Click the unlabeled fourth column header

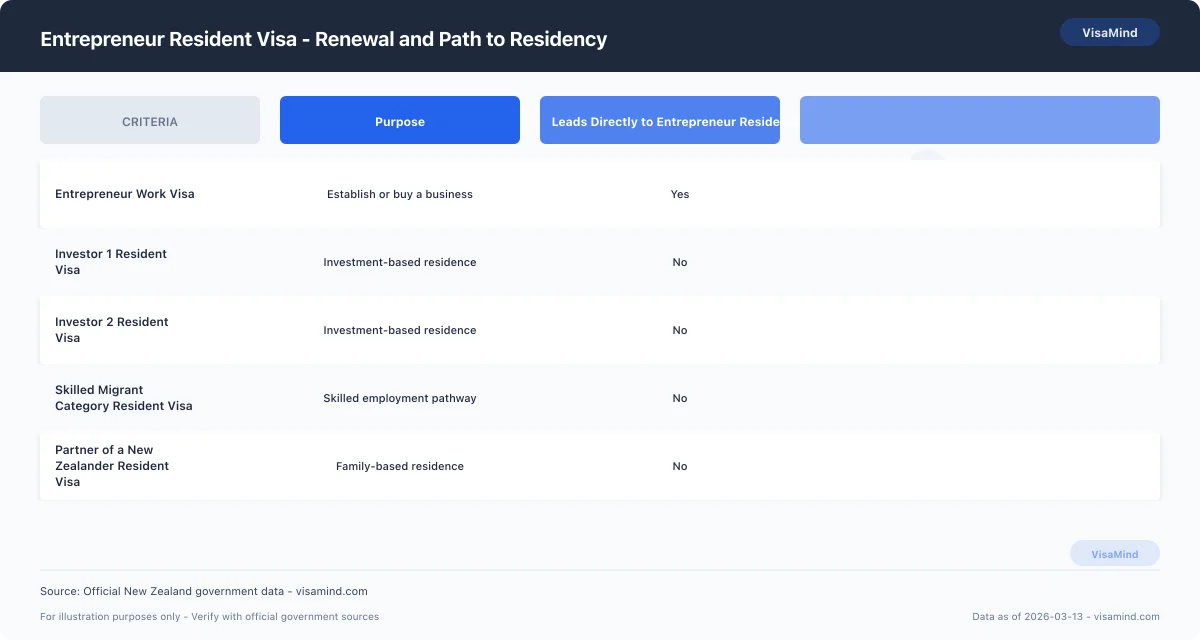coord(979,119)
